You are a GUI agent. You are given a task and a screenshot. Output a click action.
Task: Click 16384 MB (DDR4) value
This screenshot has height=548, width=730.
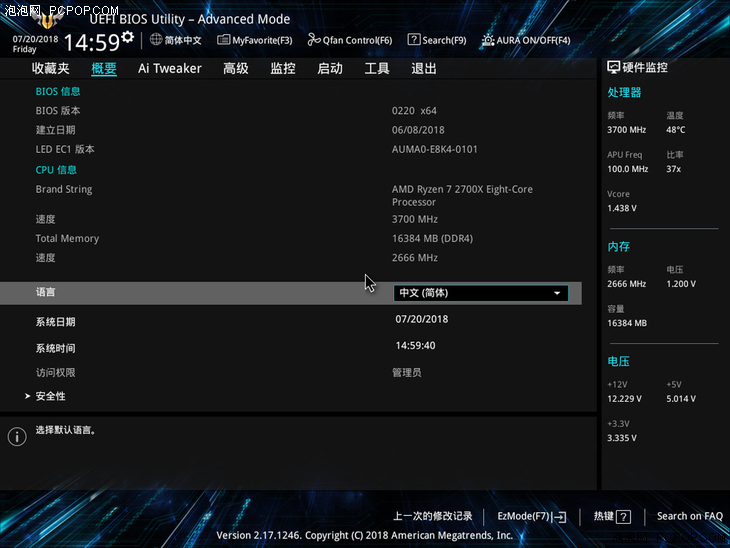pyautogui.click(x=432, y=238)
